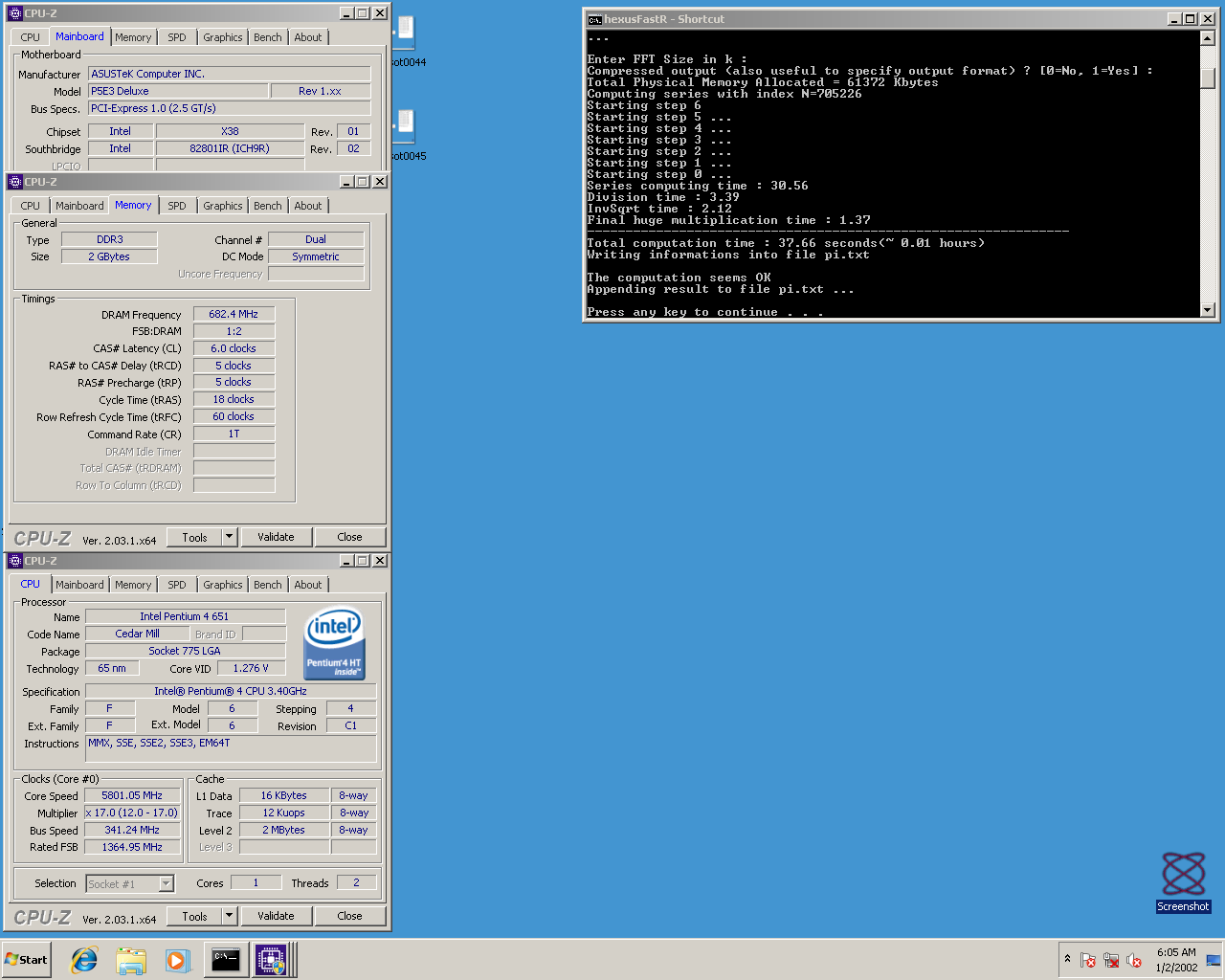Click the Specification field Pentium 4 CPU 3.40GHz
Image resolution: width=1225 pixels, height=980 pixels.
231,692
